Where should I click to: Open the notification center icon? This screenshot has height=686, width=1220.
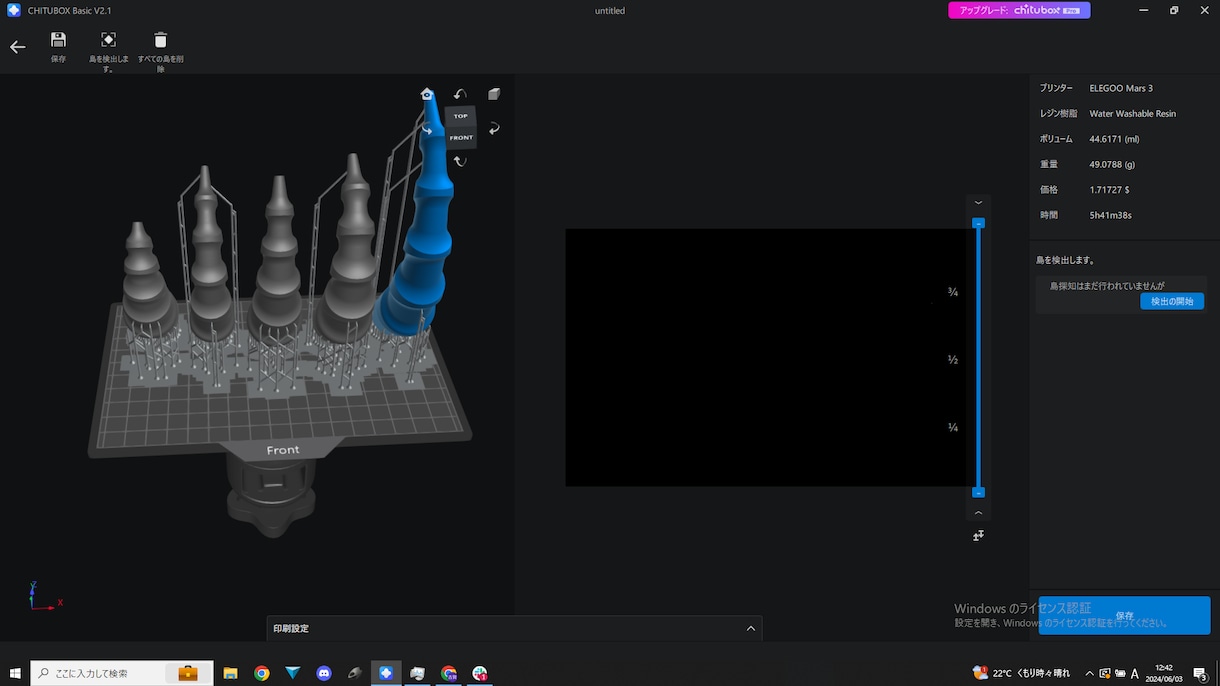click(1200, 674)
